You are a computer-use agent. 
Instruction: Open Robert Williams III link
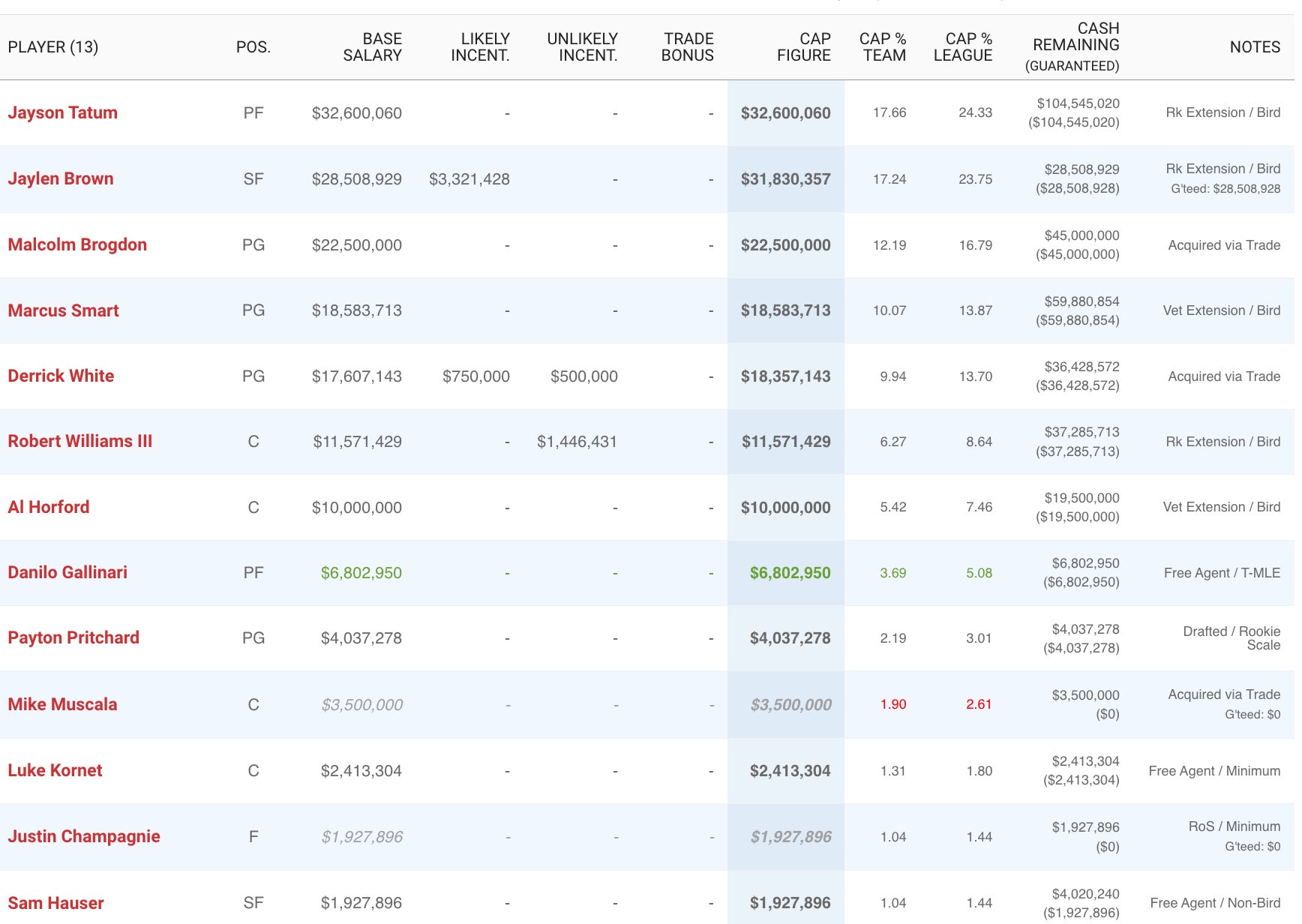tap(79, 442)
